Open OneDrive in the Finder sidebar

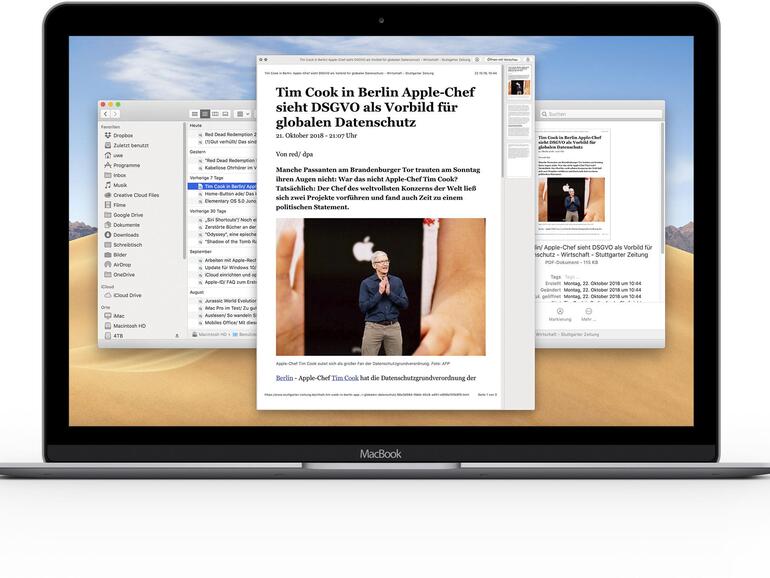coord(119,275)
